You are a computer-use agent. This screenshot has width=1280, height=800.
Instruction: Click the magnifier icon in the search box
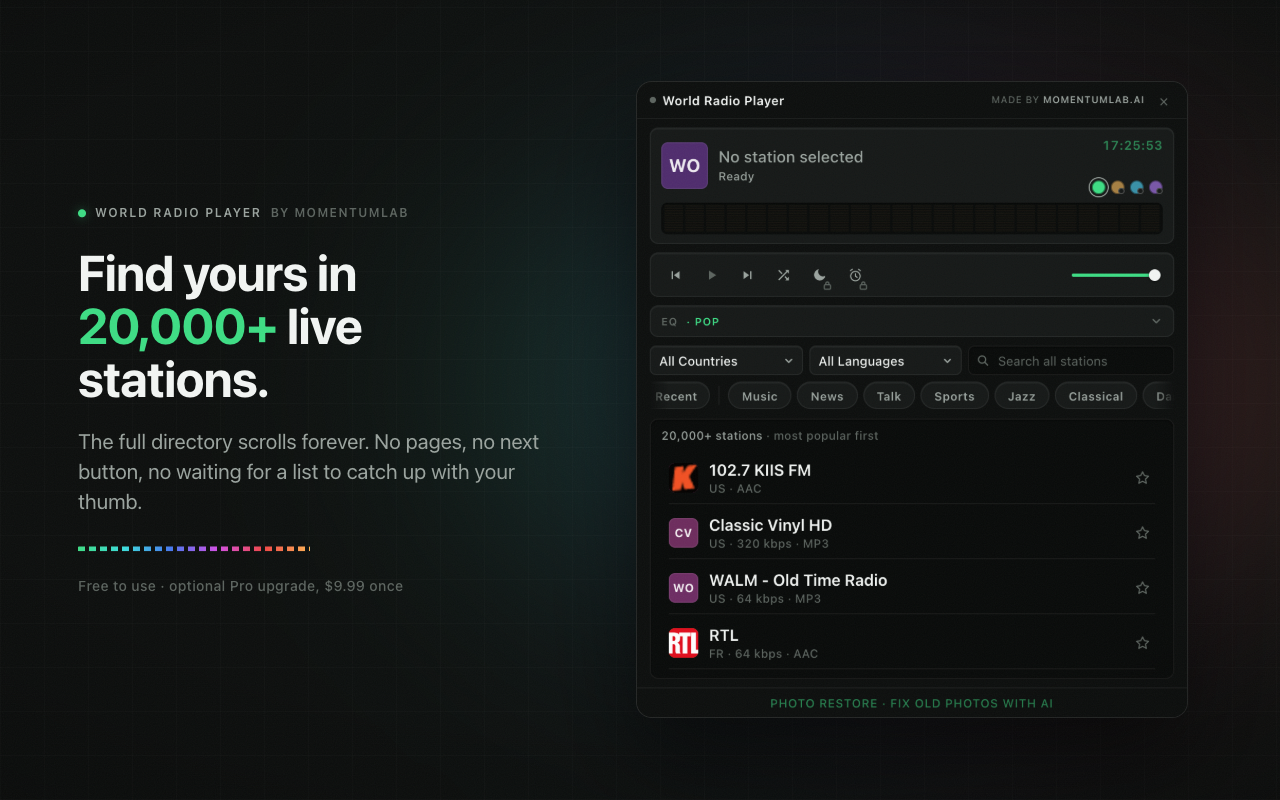984,361
